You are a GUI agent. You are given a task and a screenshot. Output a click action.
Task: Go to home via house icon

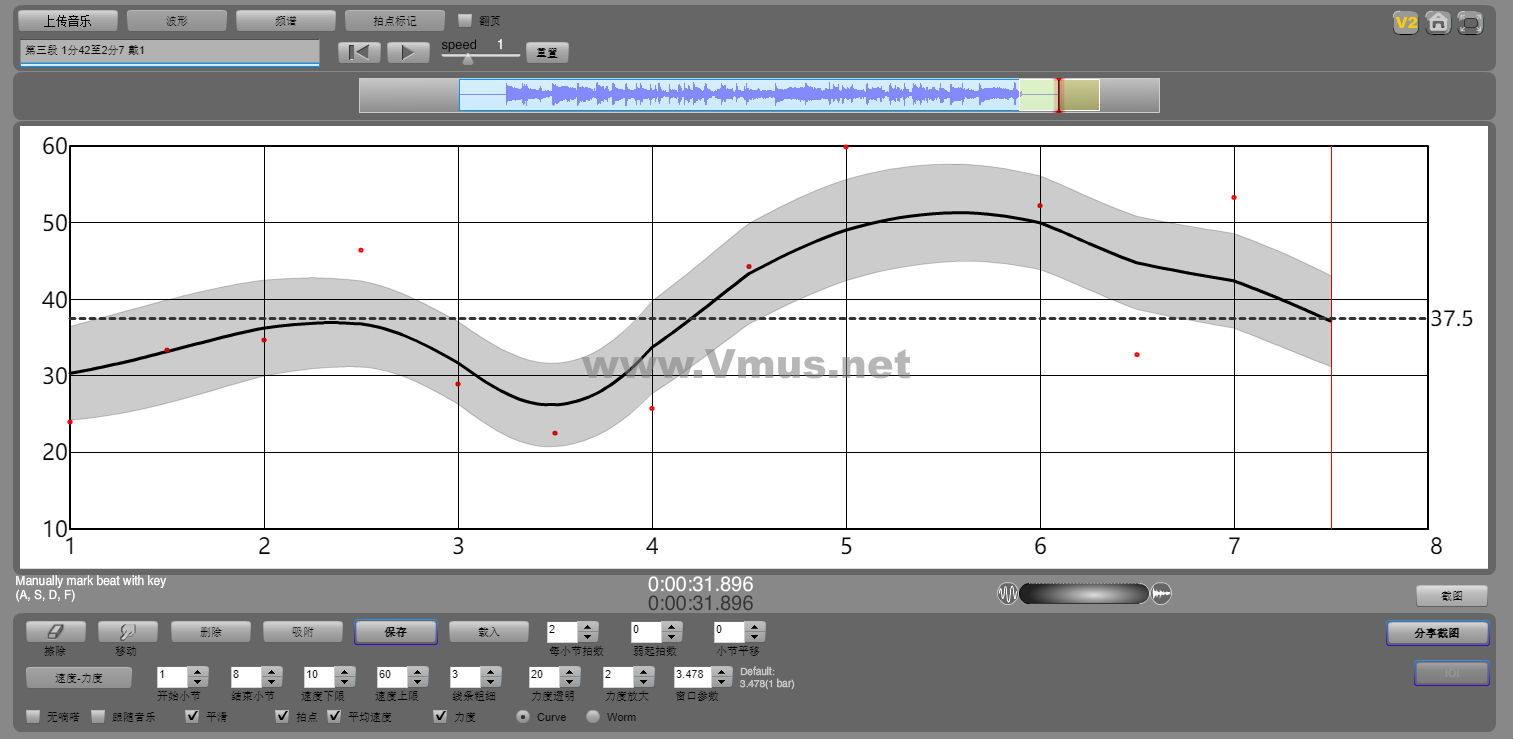click(x=1438, y=22)
